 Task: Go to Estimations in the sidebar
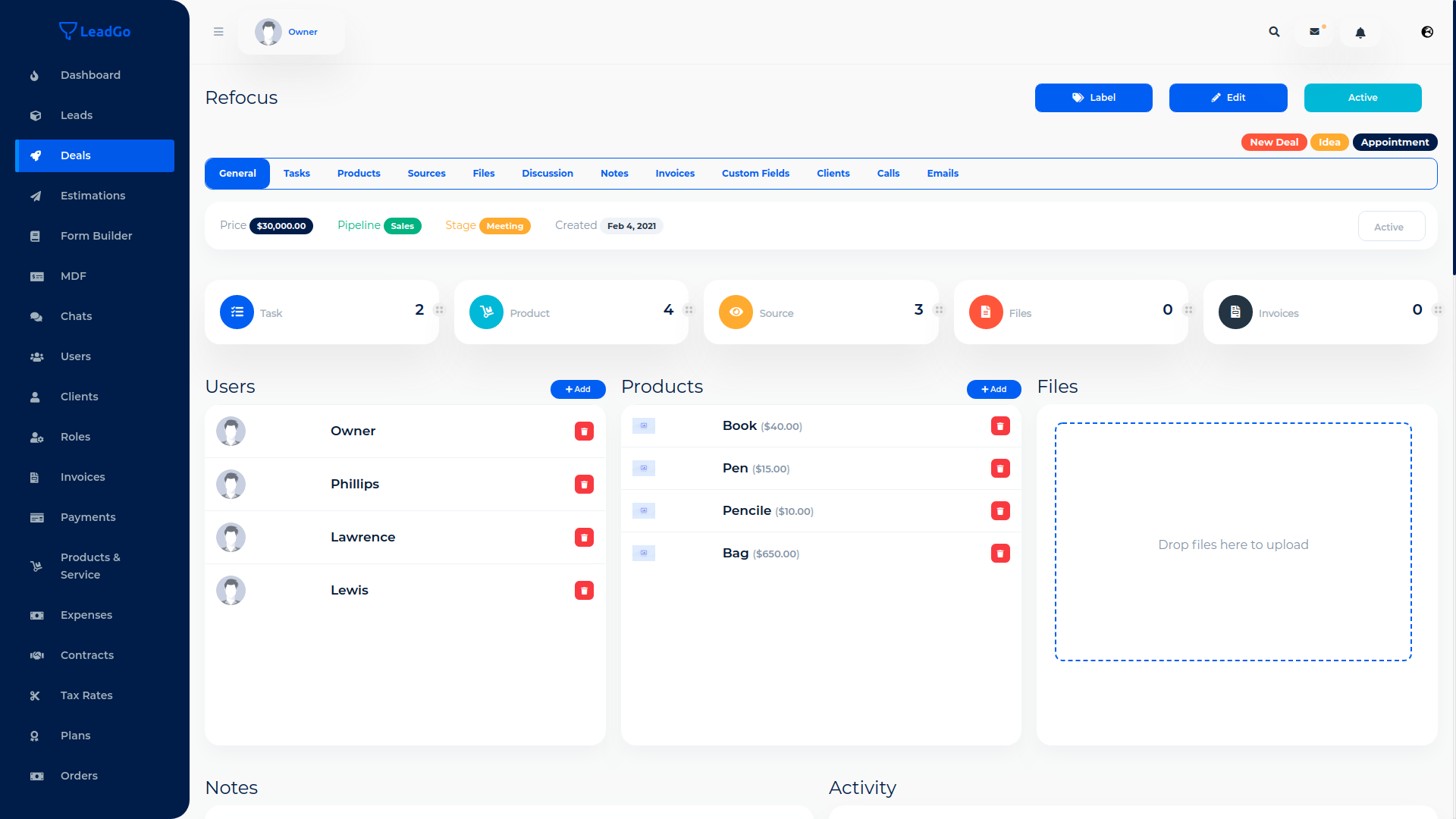[x=95, y=196]
